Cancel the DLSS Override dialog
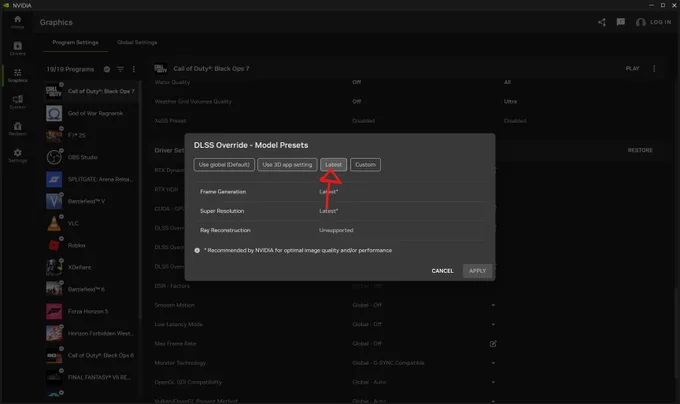The image size is (680, 404). pyautogui.click(x=442, y=271)
